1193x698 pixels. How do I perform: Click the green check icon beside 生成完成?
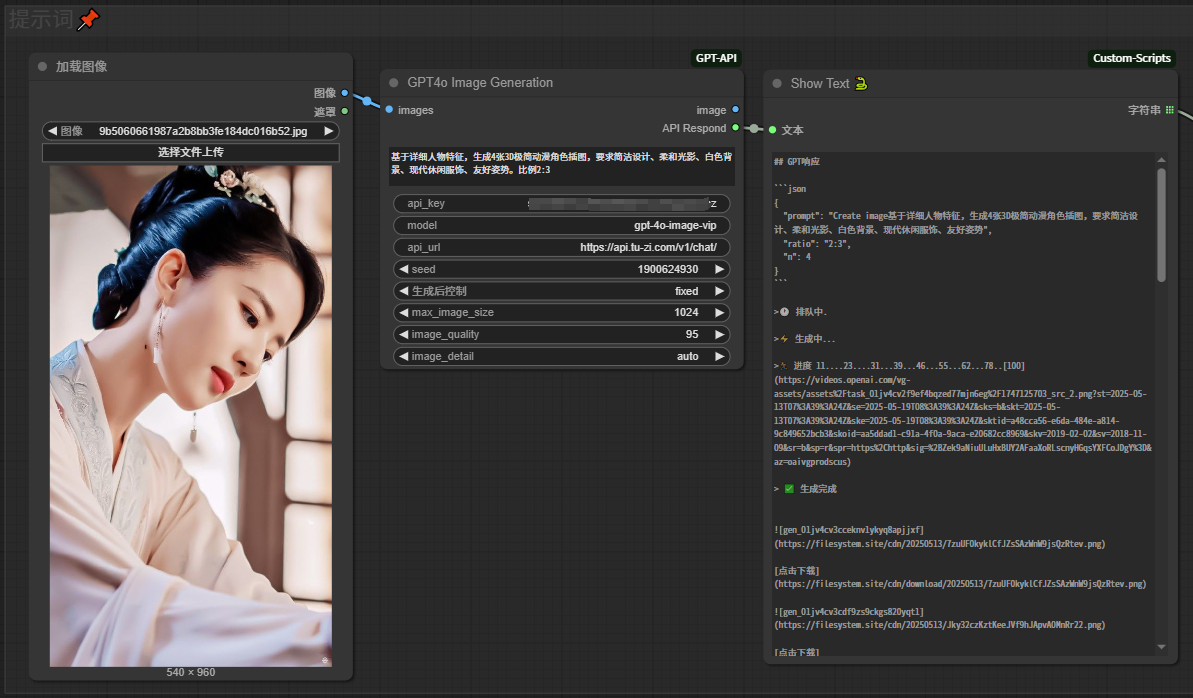tap(789, 489)
